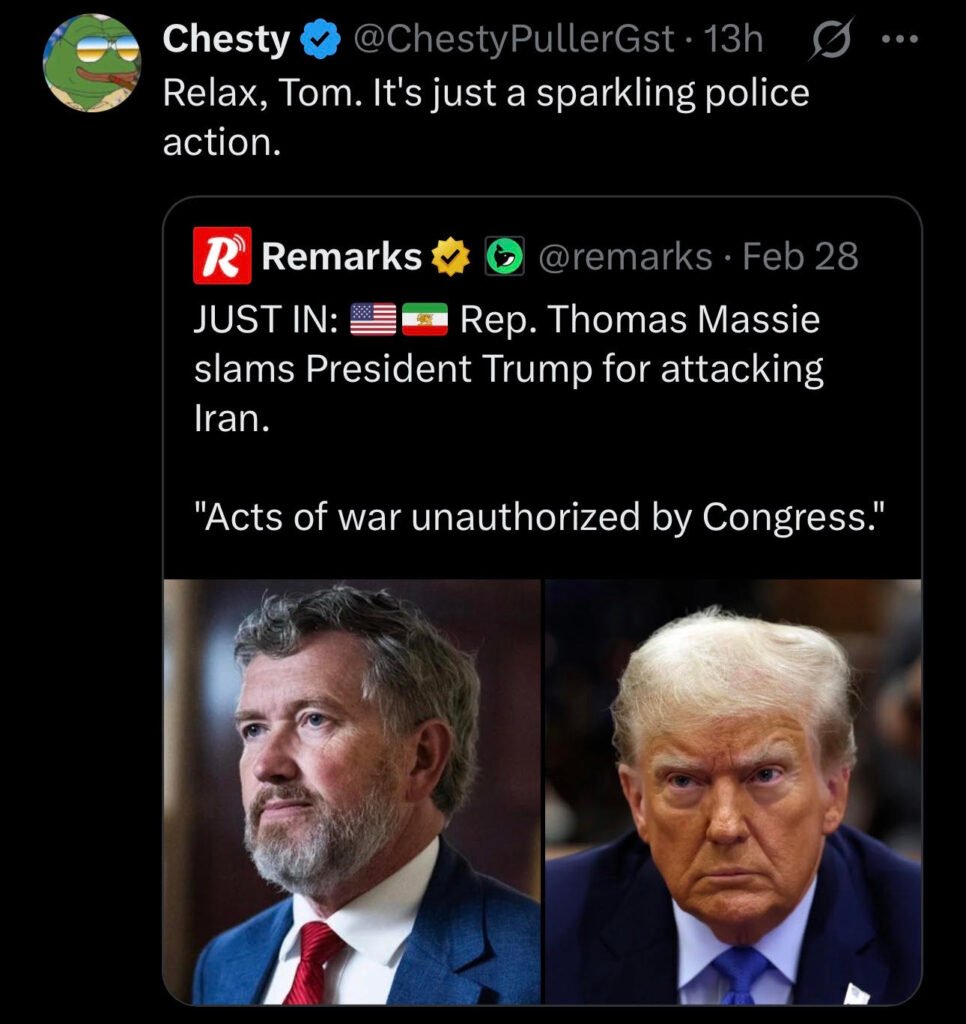Image resolution: width=966 pixels, height=1024 pixels.
Task: Open right photo of man in blue tie
Action: (733, 791)
